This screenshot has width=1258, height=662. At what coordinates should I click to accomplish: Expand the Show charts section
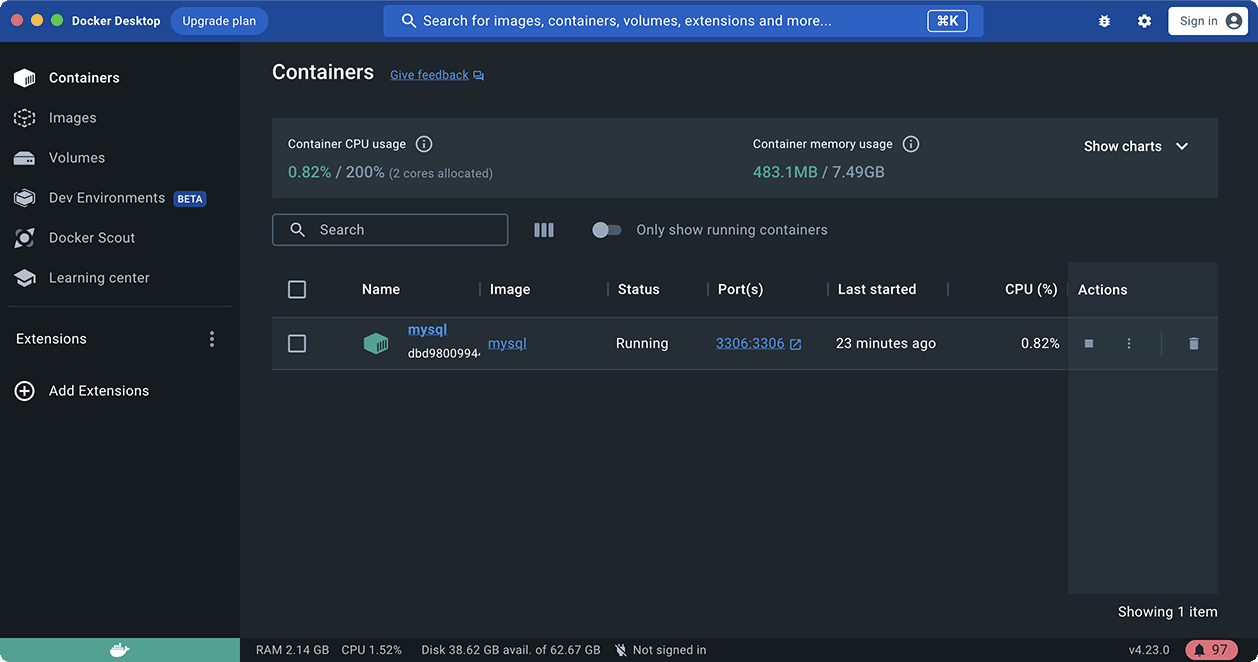1136,146
